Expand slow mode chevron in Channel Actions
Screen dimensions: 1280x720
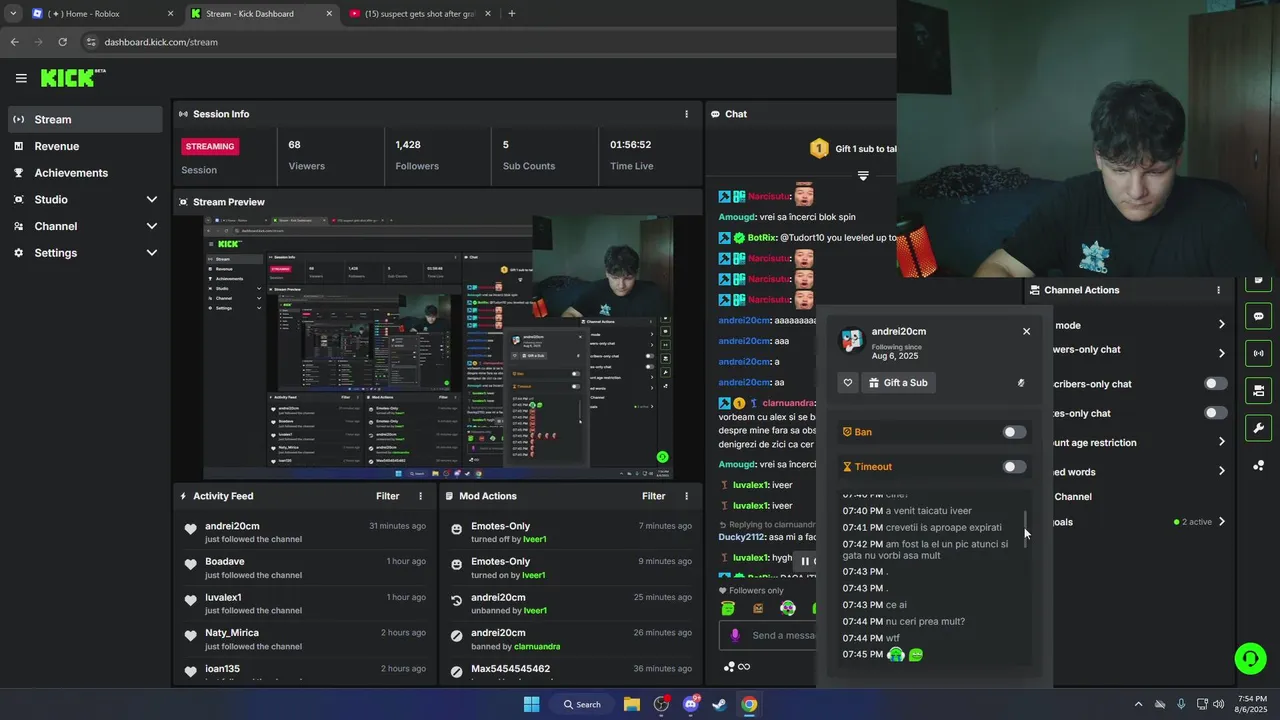click(x=1221, y=324)
